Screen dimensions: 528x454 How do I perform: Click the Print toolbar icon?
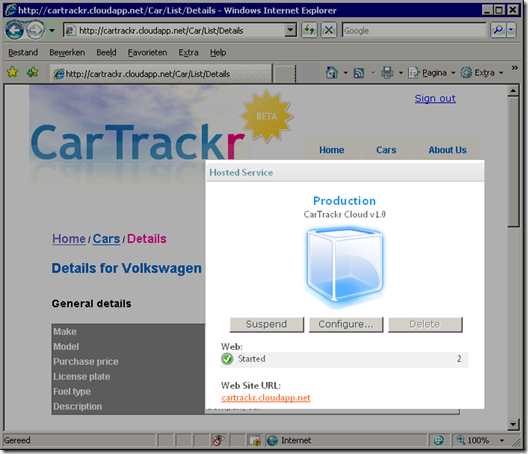387,72
